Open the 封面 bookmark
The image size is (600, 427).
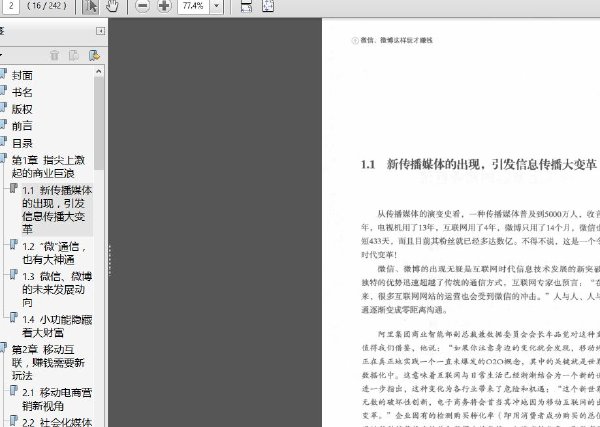pyautogui.click(x=22, y=75)
